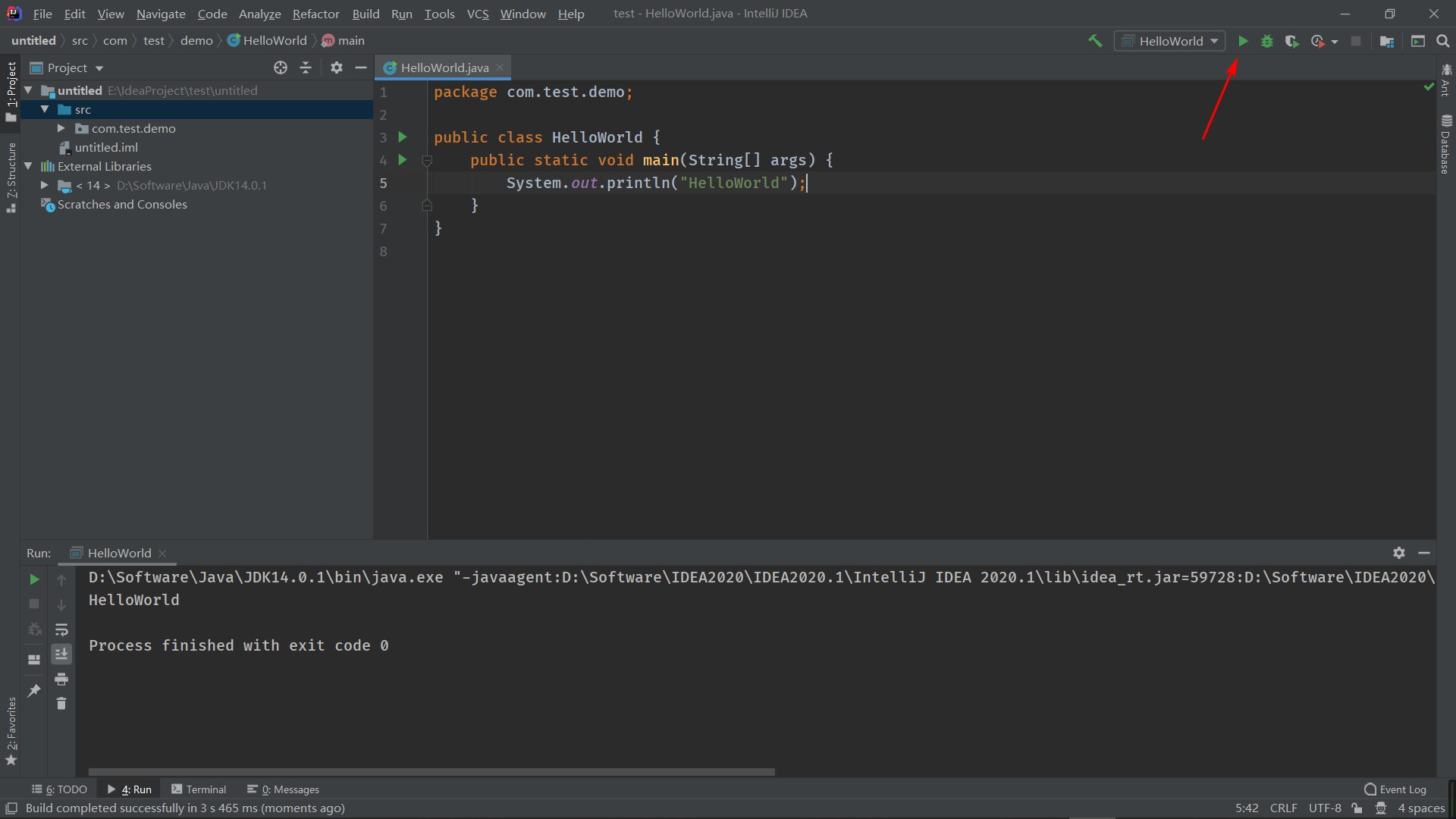This screenshot has height=819, width=1456.
Task: Click the line:column 5:42 indicator
Action: (1247, 808)
